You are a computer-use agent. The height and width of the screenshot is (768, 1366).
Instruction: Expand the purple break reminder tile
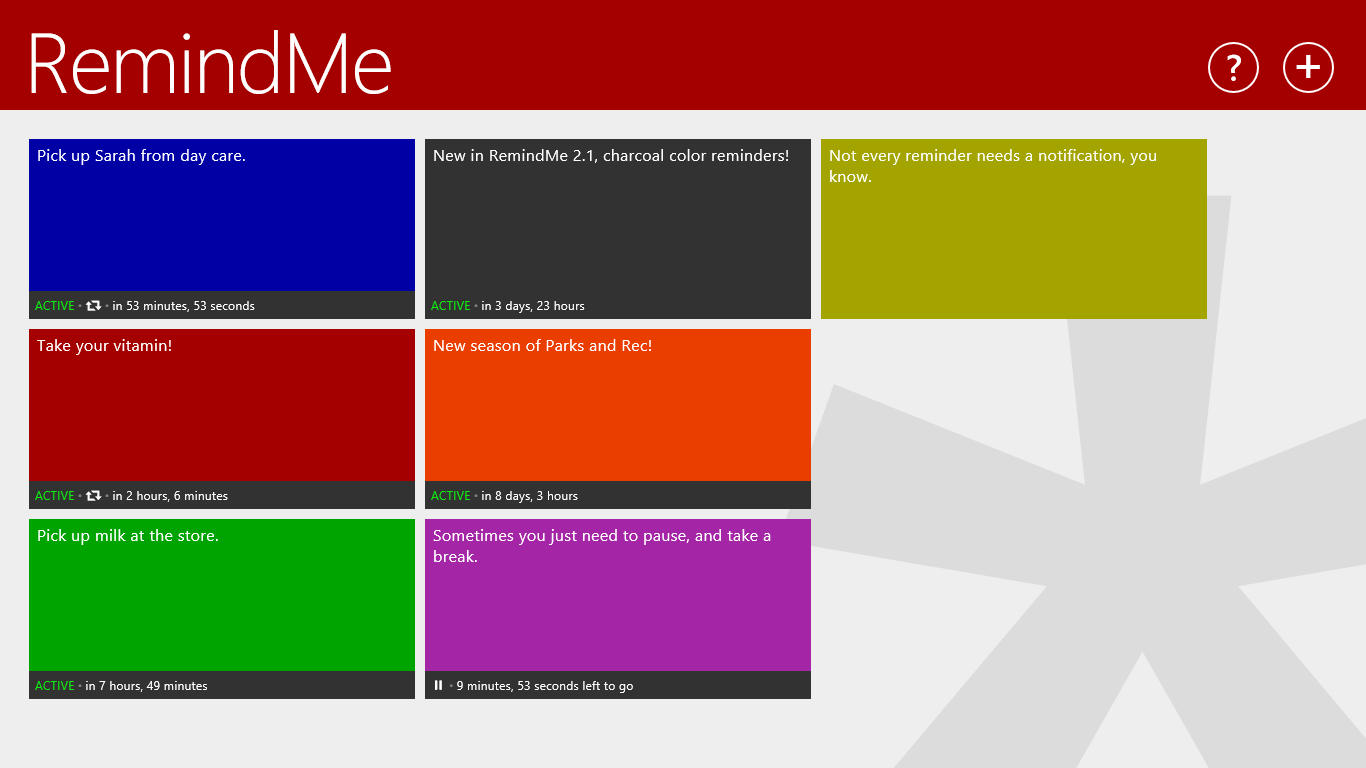(617, 595)
